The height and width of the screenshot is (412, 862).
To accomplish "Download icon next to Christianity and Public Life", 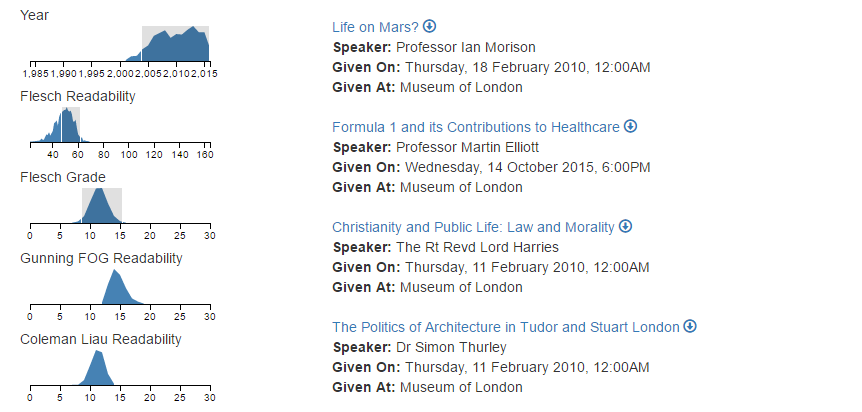I will [x=625, y=226].
